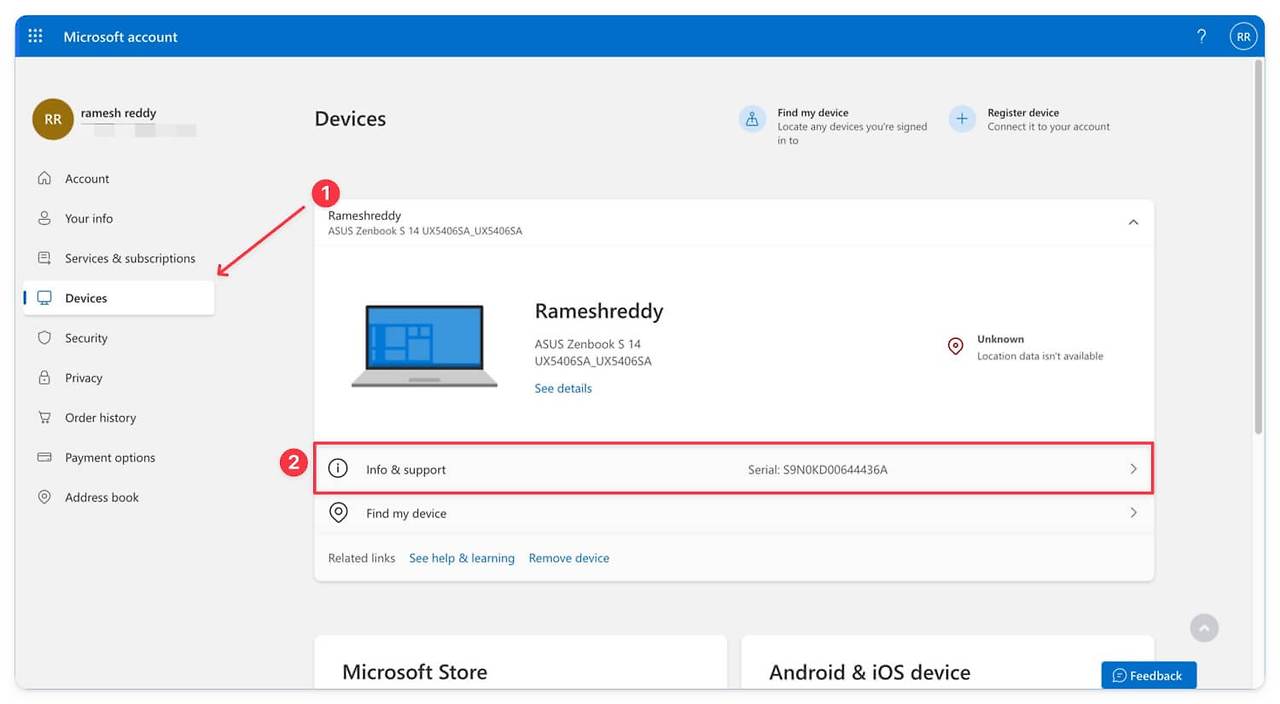Click the Find my device header icon
Viewport: 1280px width, 704px height.
click(752, 119)
